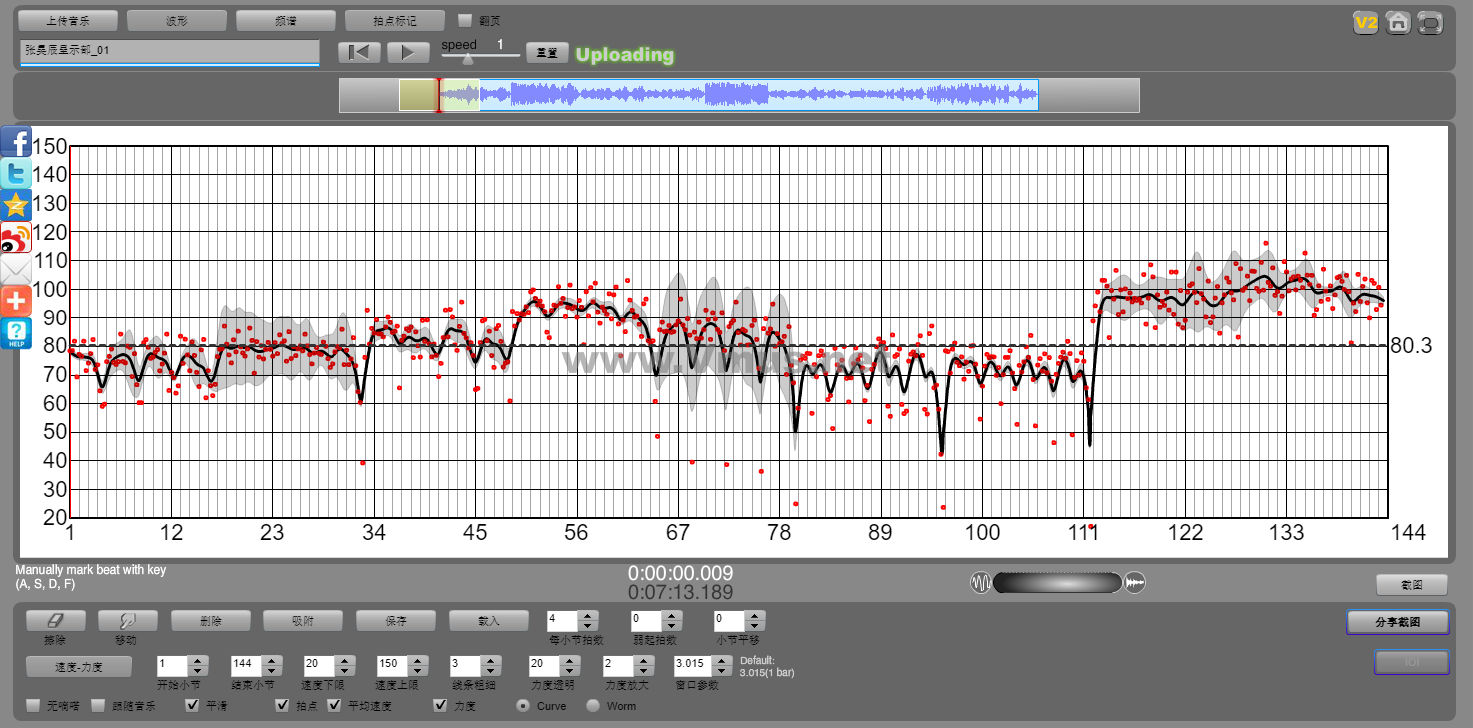Decrease 速度上限 tempo upper limit with down arrow

click(x=415, y=670)
